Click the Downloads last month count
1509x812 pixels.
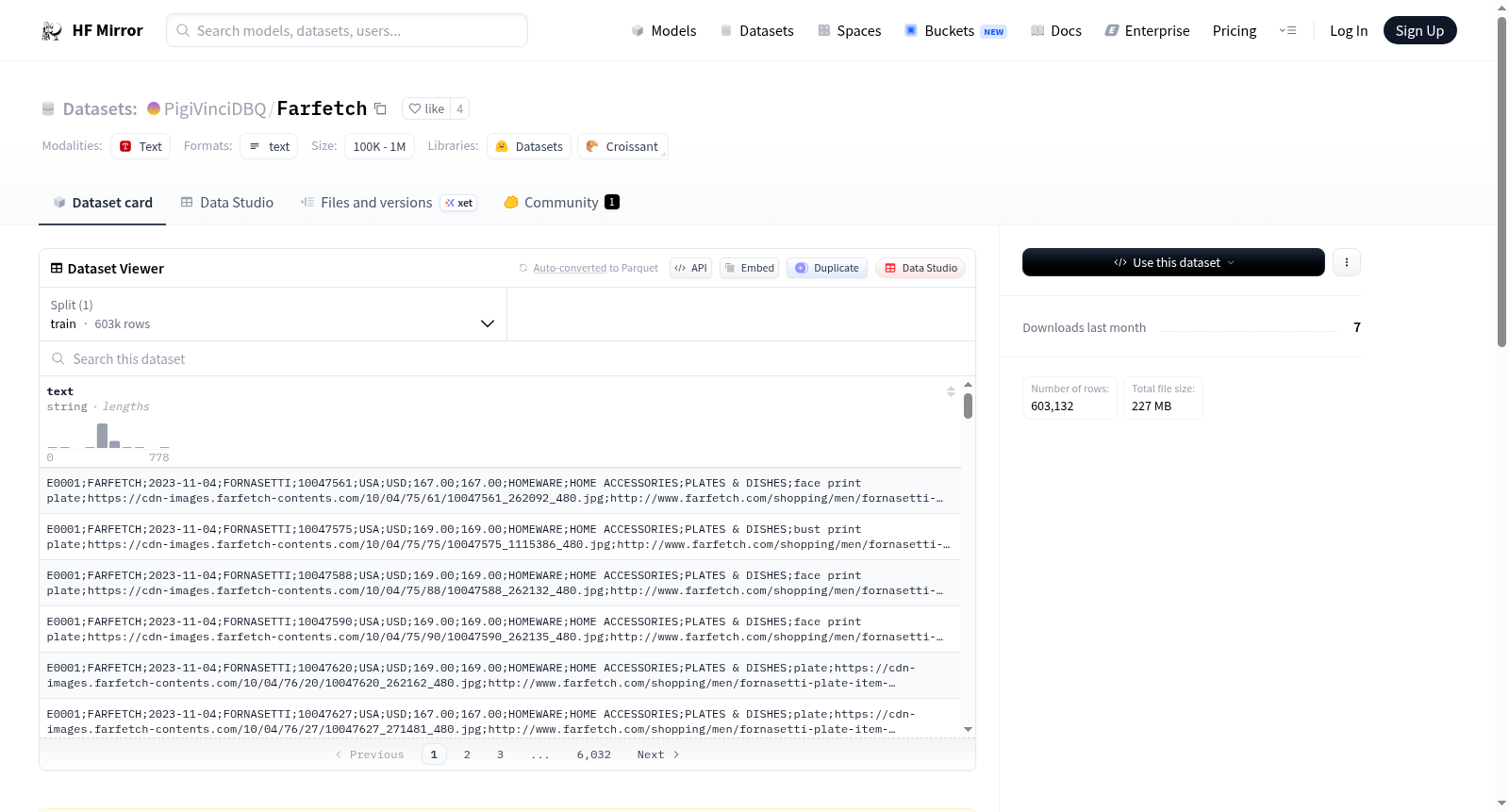coord(1357,327)
